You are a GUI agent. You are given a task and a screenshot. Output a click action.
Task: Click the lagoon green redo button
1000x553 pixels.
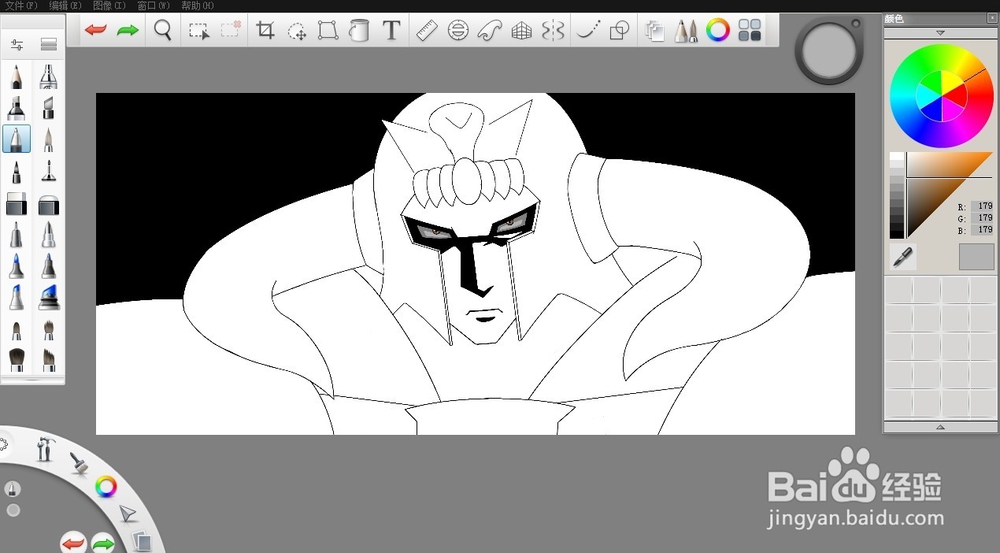tap(103, 543)
